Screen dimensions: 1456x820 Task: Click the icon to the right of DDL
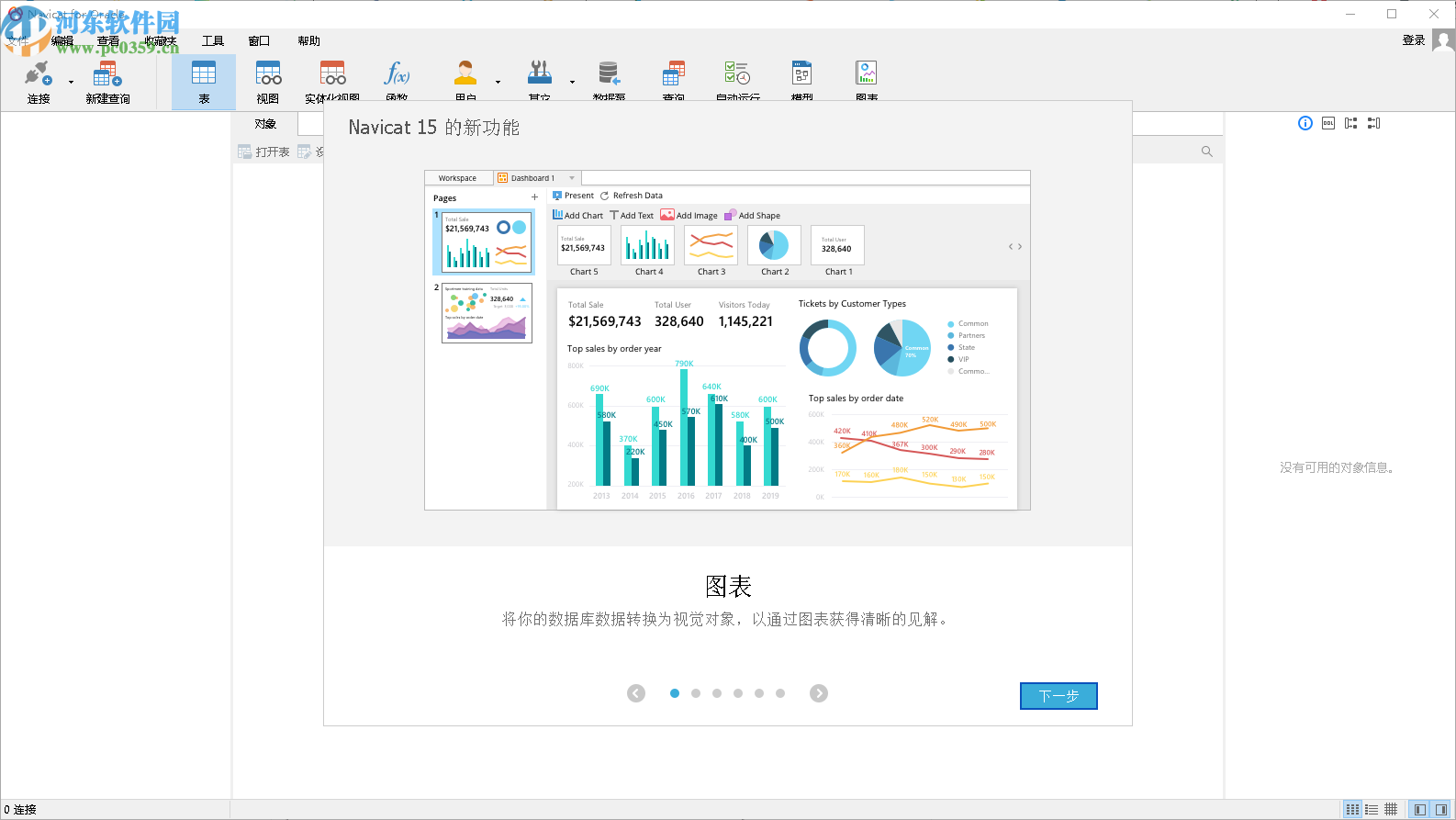point(1351,123)
